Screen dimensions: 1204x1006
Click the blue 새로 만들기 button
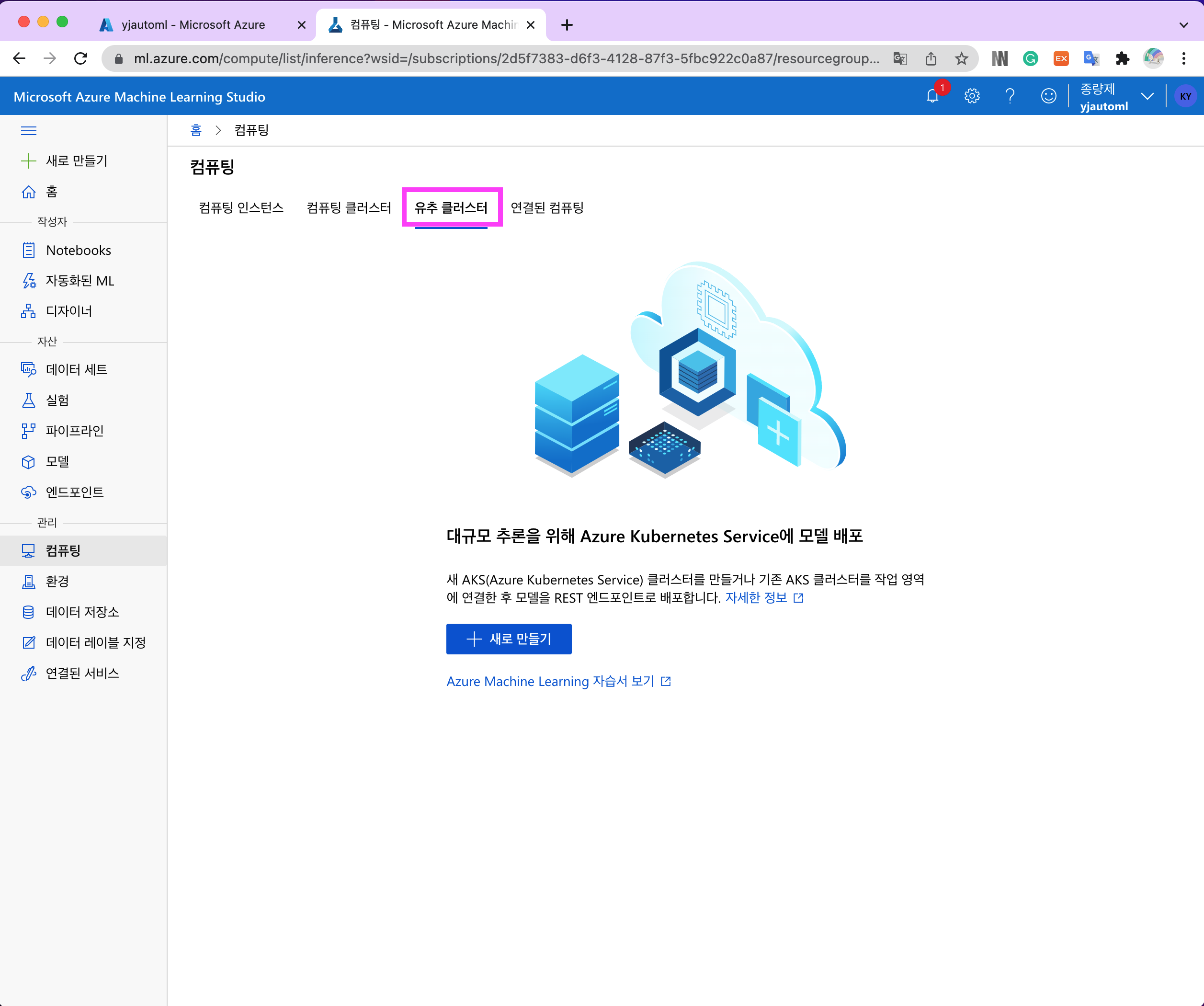tap(509, 639)
